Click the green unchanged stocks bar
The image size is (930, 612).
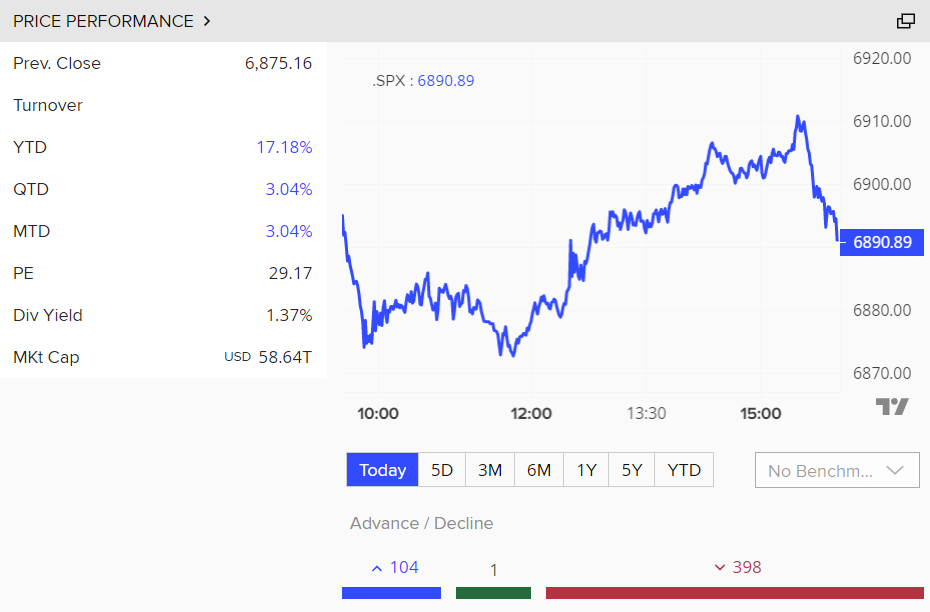493,593
